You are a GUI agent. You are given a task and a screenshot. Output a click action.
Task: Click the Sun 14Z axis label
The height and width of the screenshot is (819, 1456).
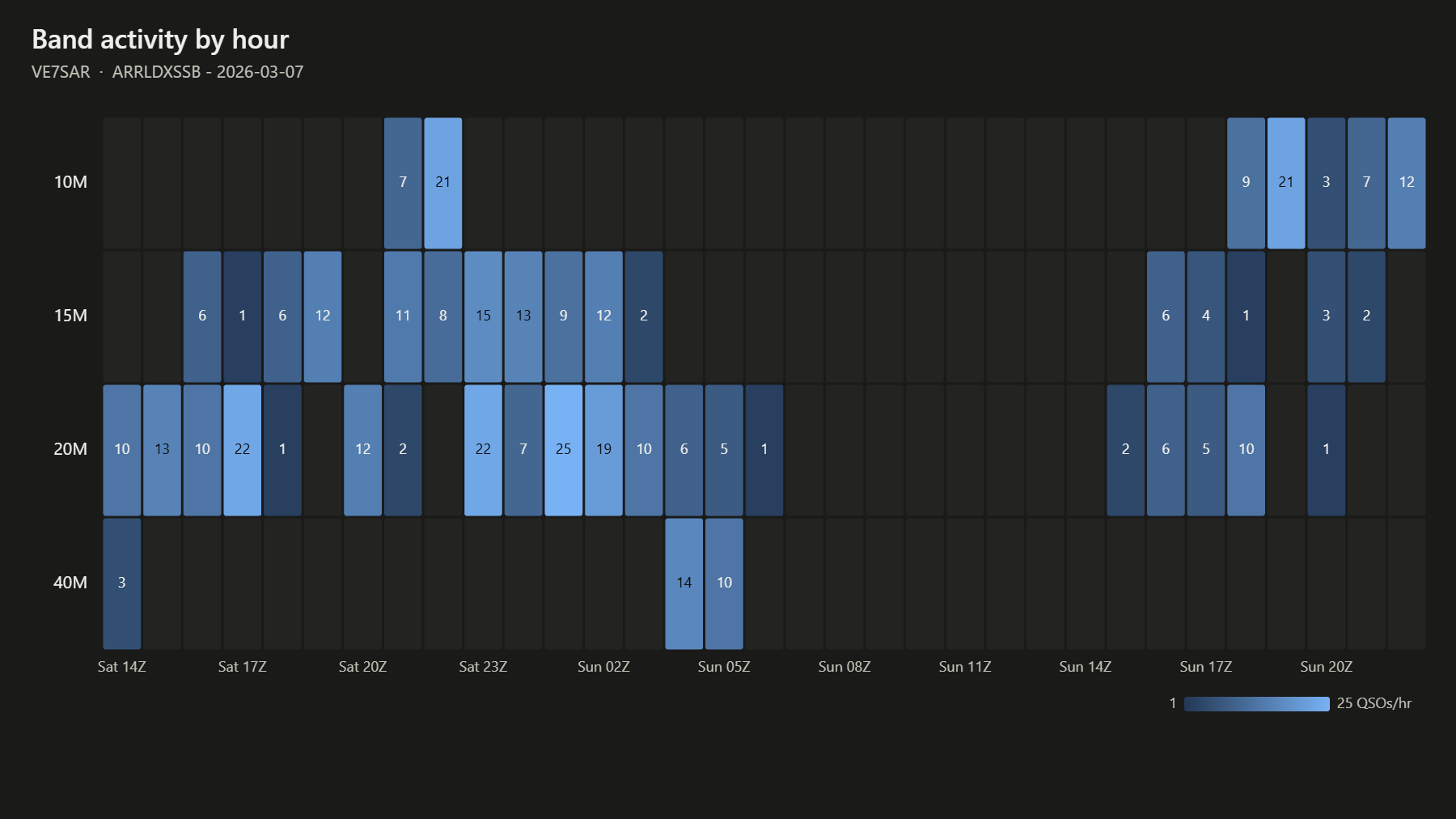pyautogui.click(x=1086, y=667)
